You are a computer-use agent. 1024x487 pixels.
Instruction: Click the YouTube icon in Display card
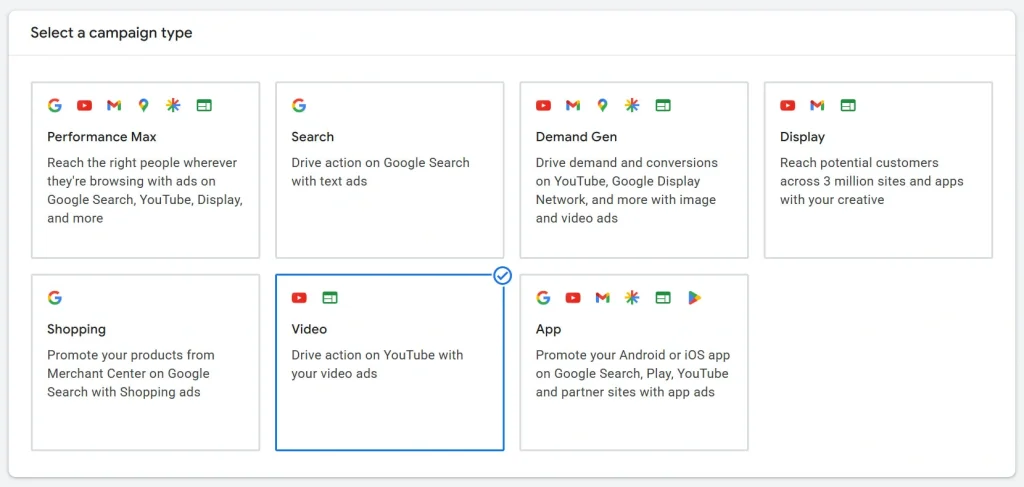tap(788, 105)
